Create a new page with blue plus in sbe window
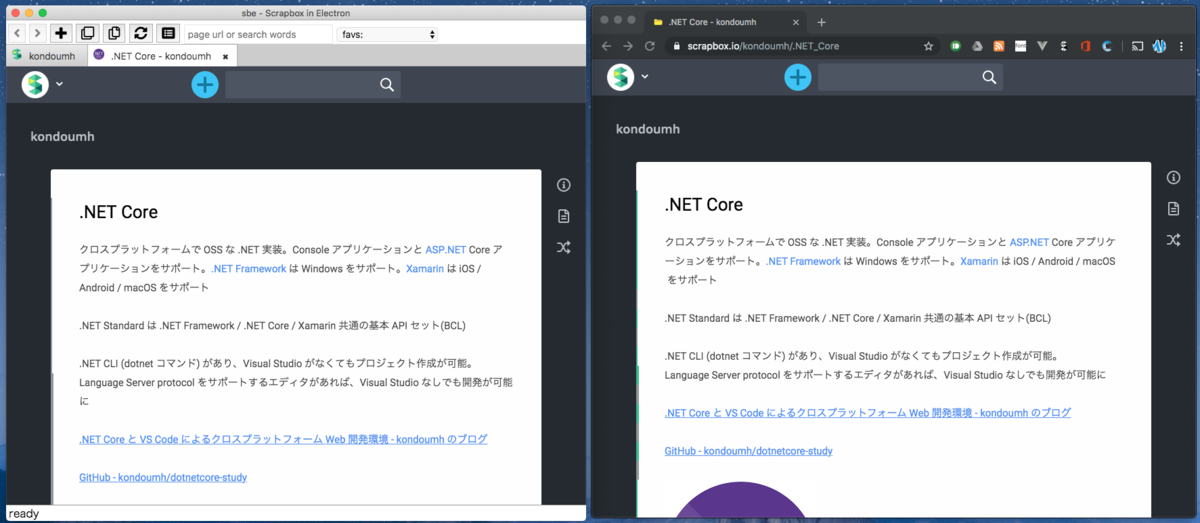1200x523 pixels. point(205,85)
